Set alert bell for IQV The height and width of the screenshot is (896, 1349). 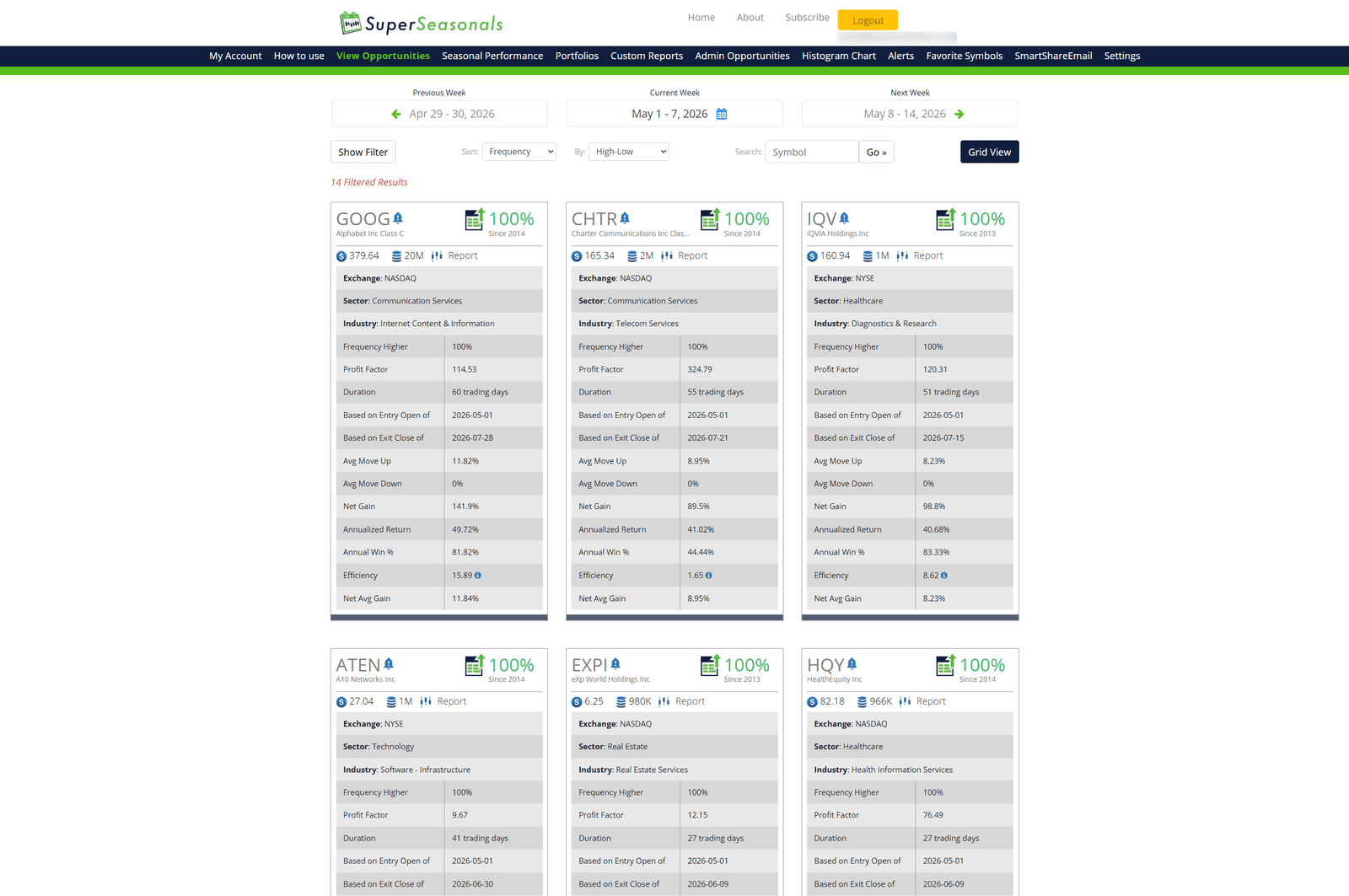pyautogui.click(x=844, y=217)
